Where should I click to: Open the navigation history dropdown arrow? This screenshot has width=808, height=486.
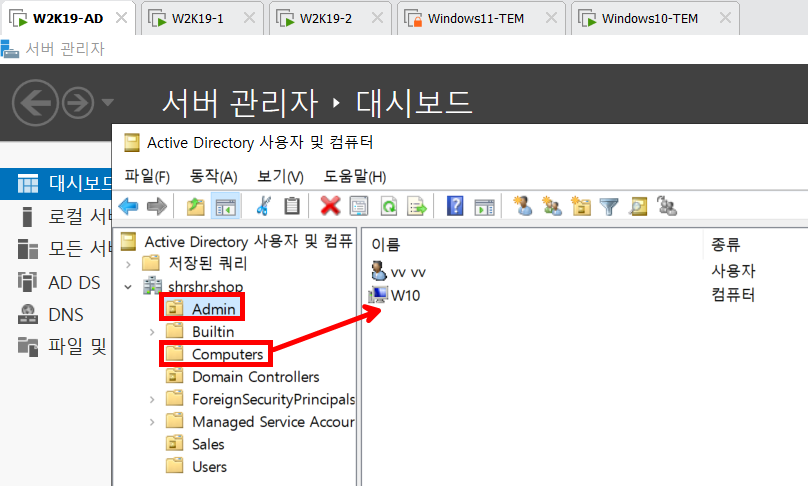coord(107,102)
